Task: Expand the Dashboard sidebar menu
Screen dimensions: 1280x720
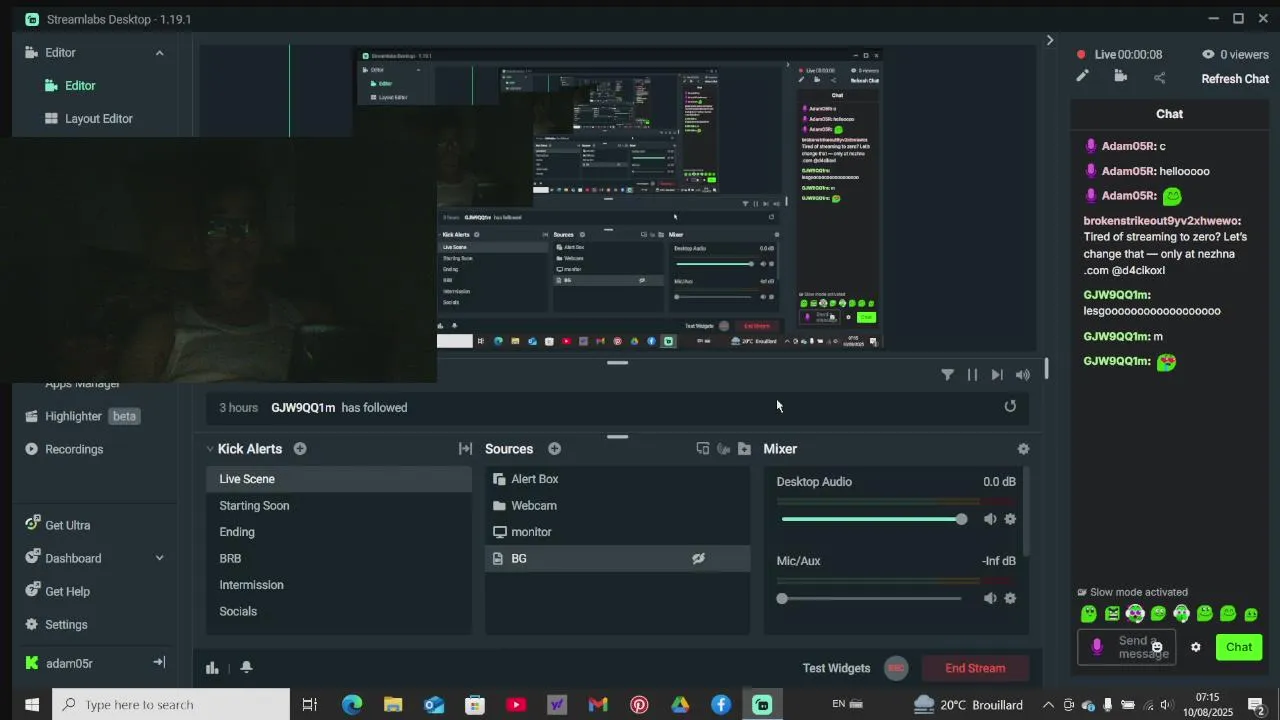Action: pyautogui.click(x=159, y=558)
